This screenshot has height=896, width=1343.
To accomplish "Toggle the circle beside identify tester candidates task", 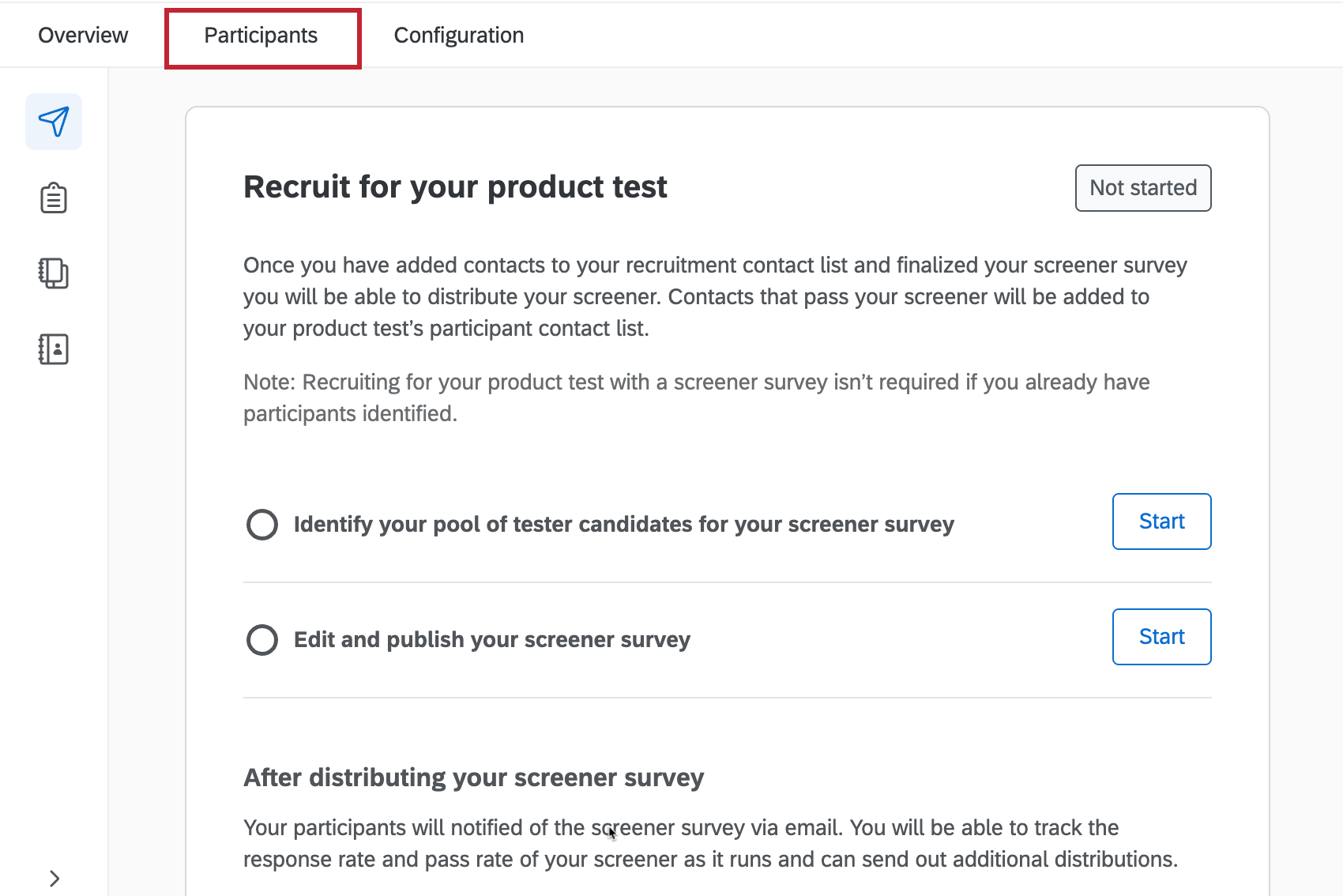I will coord(261,524).
